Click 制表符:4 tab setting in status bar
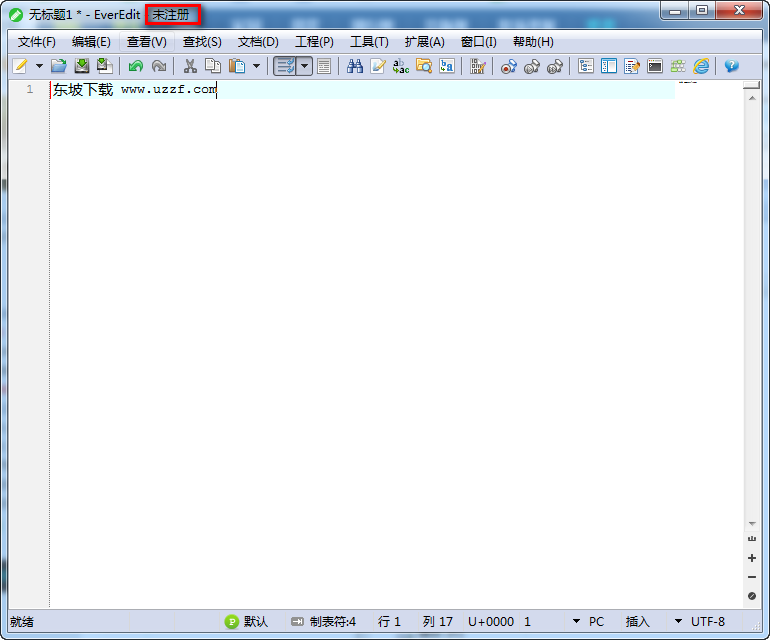Image resolution: width=770 pixels, height=640 pixels. pyautogui.click(x=332, y=622)
